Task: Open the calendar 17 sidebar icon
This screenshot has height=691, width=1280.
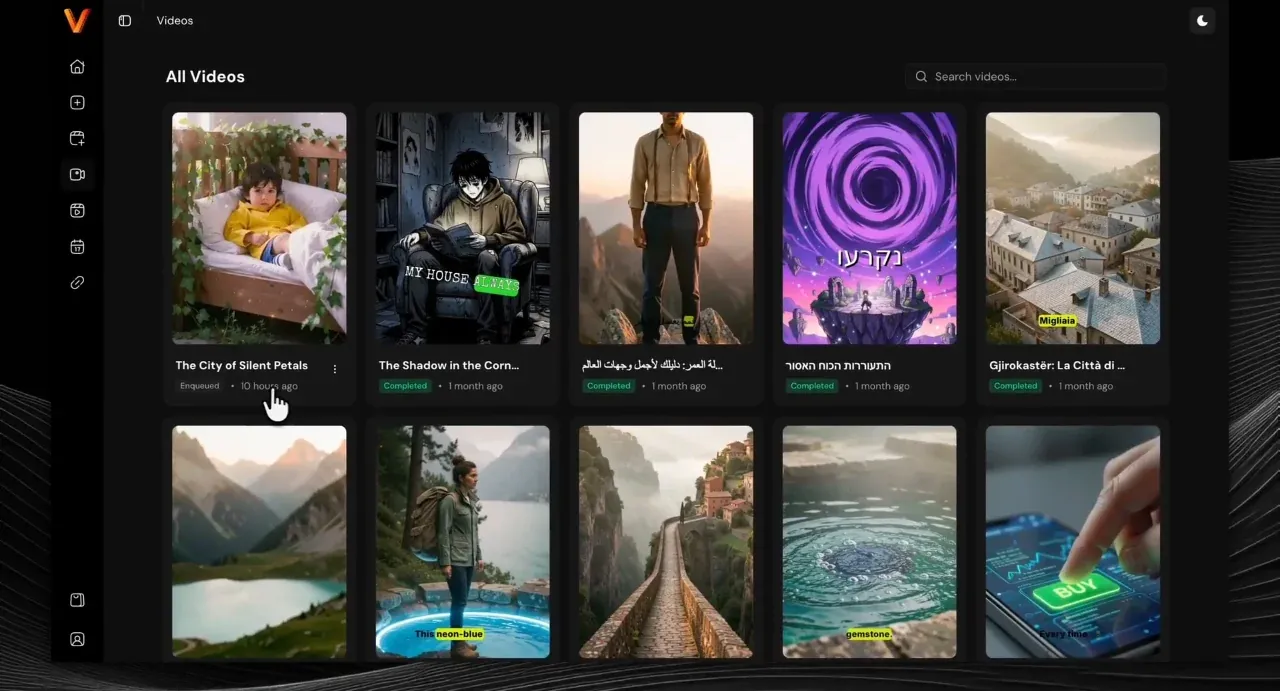Action: (x=77, y=246)
